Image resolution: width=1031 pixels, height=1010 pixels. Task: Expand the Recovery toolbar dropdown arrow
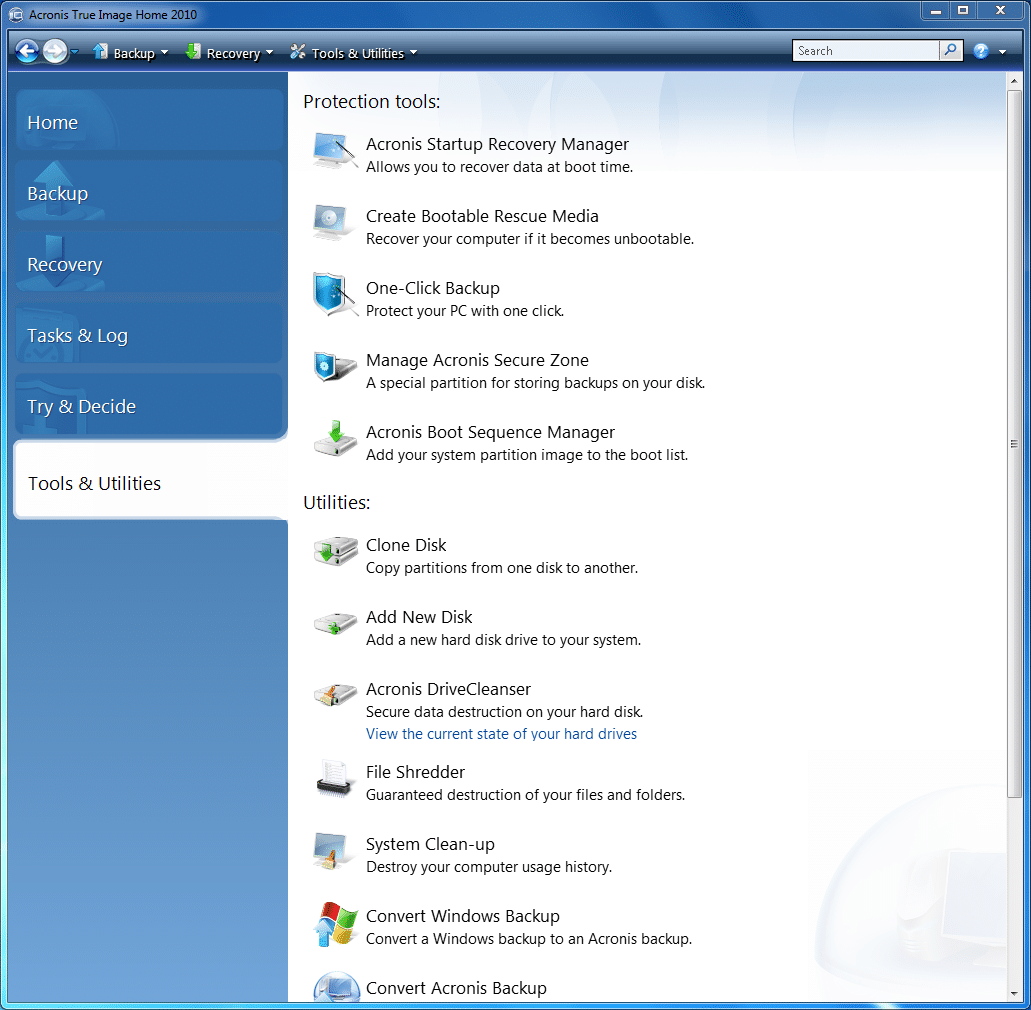pyautogui.click(x=270, y=53)
